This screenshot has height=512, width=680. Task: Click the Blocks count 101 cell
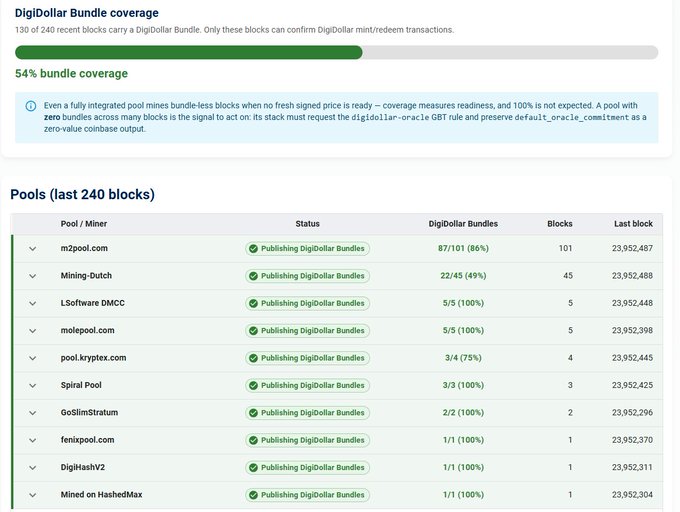[x=566, y=248]
